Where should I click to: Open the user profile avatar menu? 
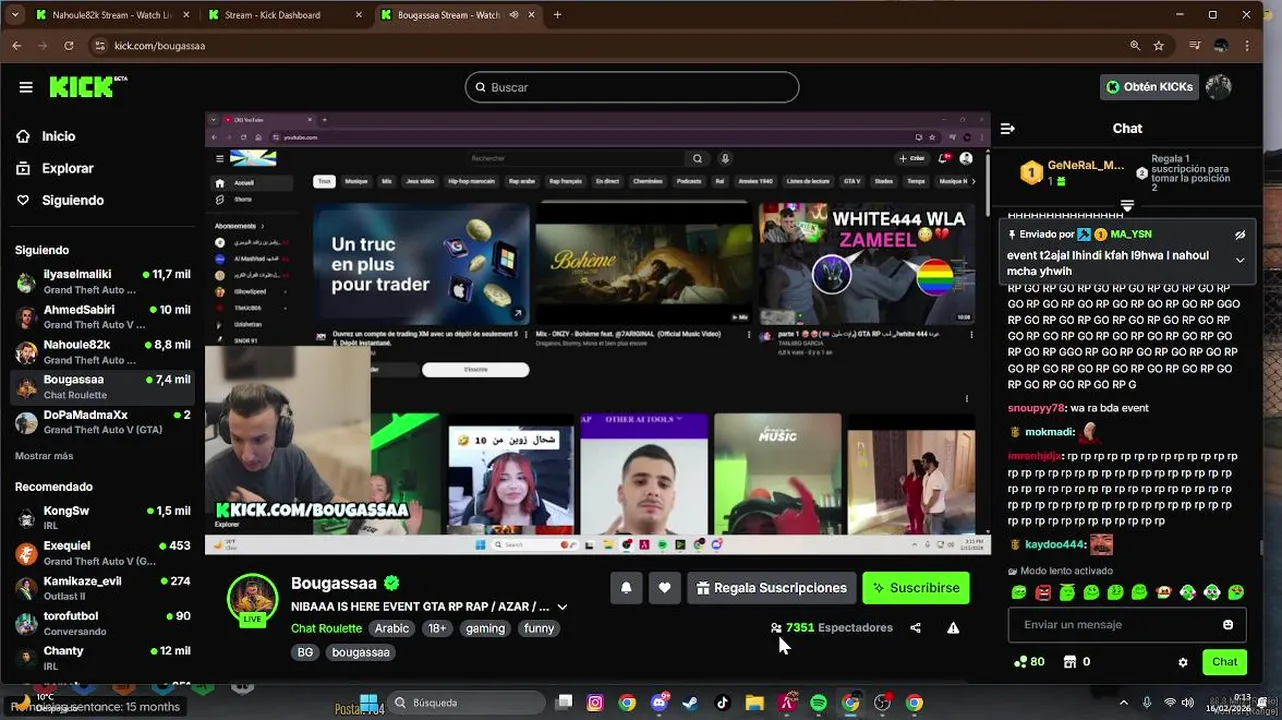pyautogui.click(x=1218, y=87)
